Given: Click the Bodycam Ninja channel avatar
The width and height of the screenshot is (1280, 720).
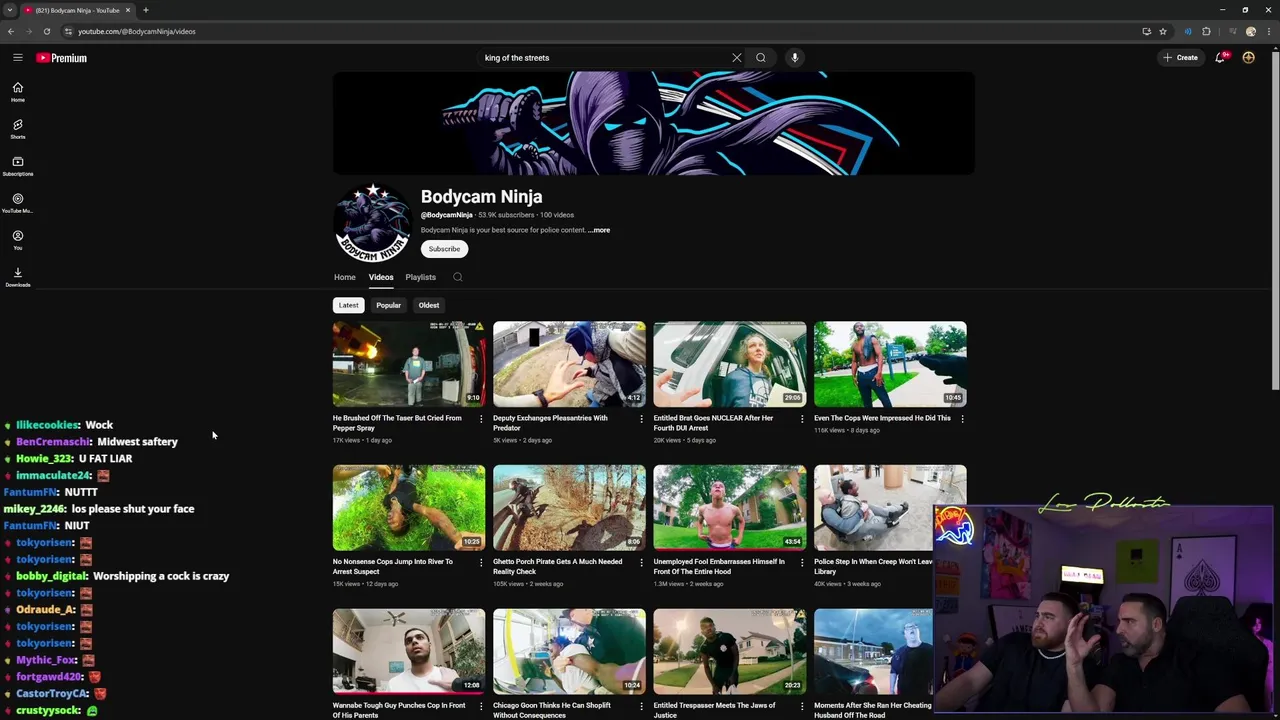Looking at the screenshot, I should coord(372,222).
